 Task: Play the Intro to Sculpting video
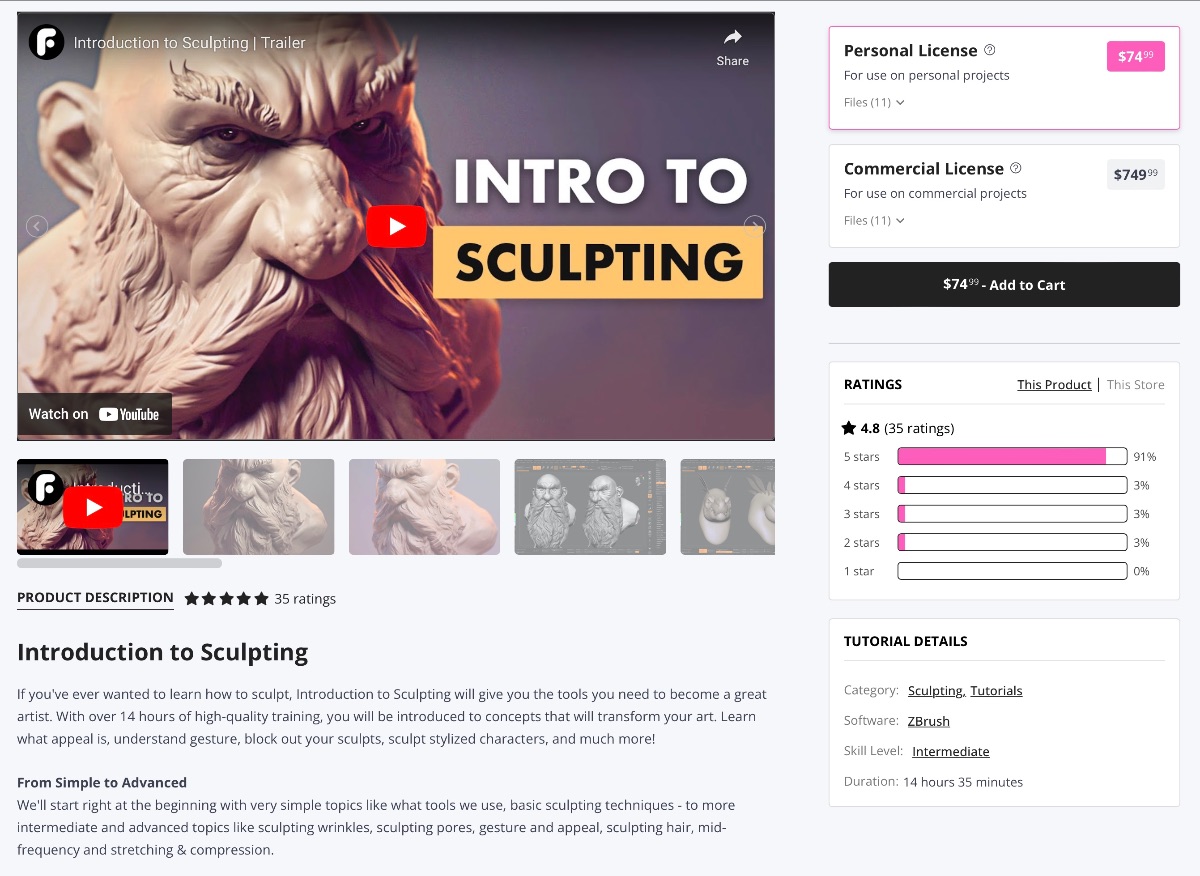coord(396,226)
